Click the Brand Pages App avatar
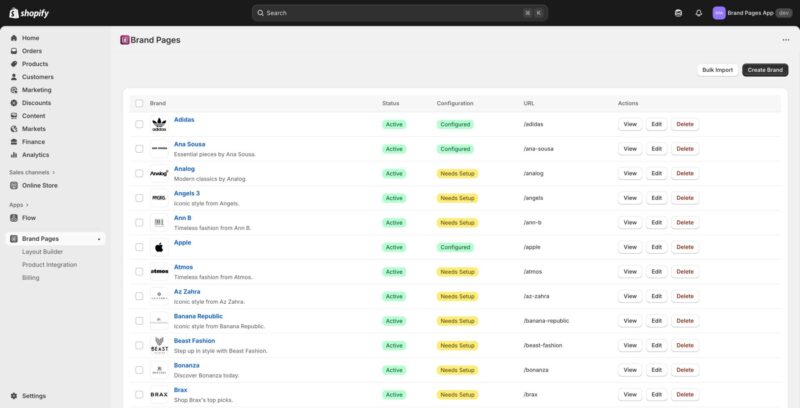Viewport: 800px width, 408px height. [719, 13]
